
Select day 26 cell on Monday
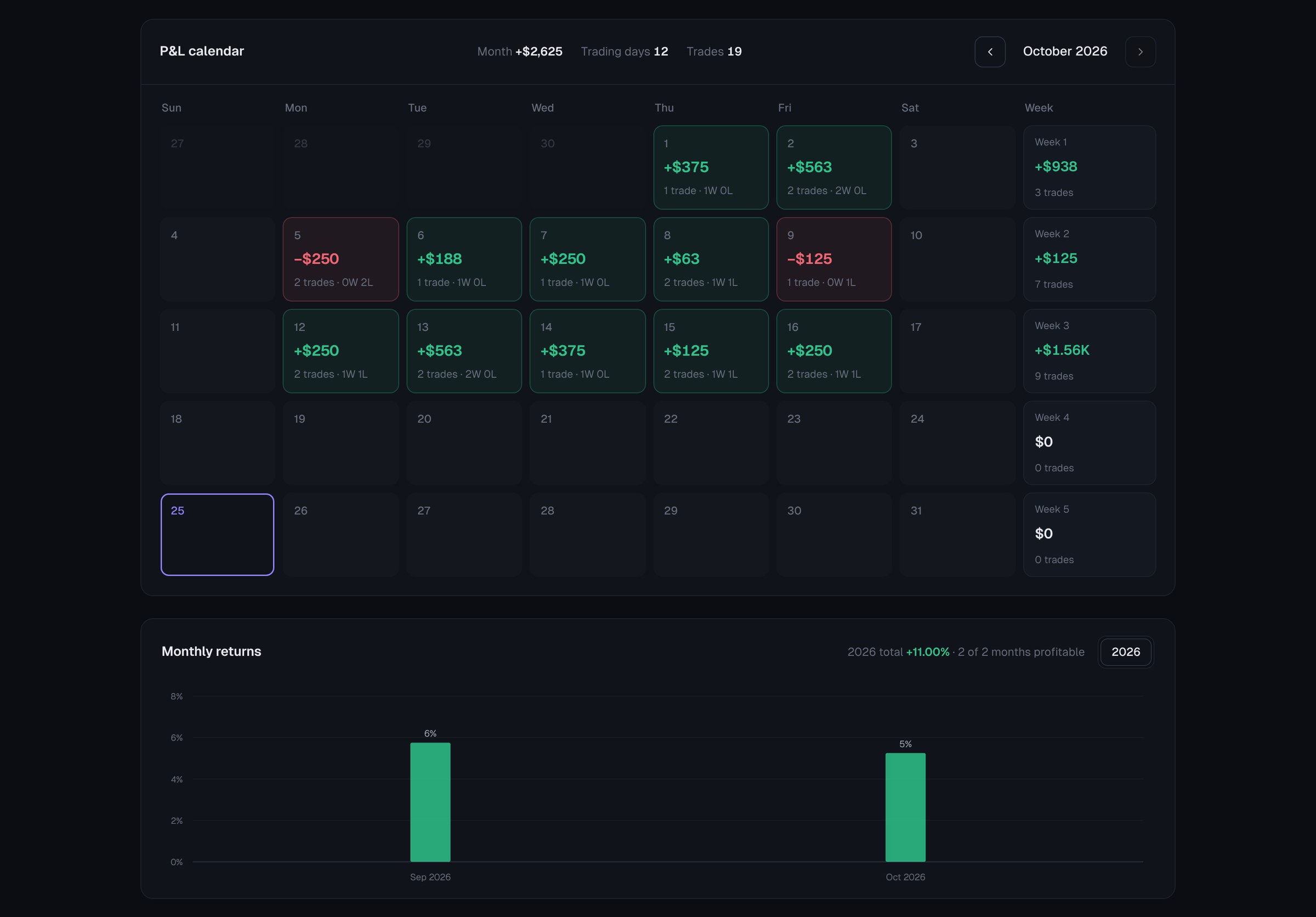pos(341,534)
